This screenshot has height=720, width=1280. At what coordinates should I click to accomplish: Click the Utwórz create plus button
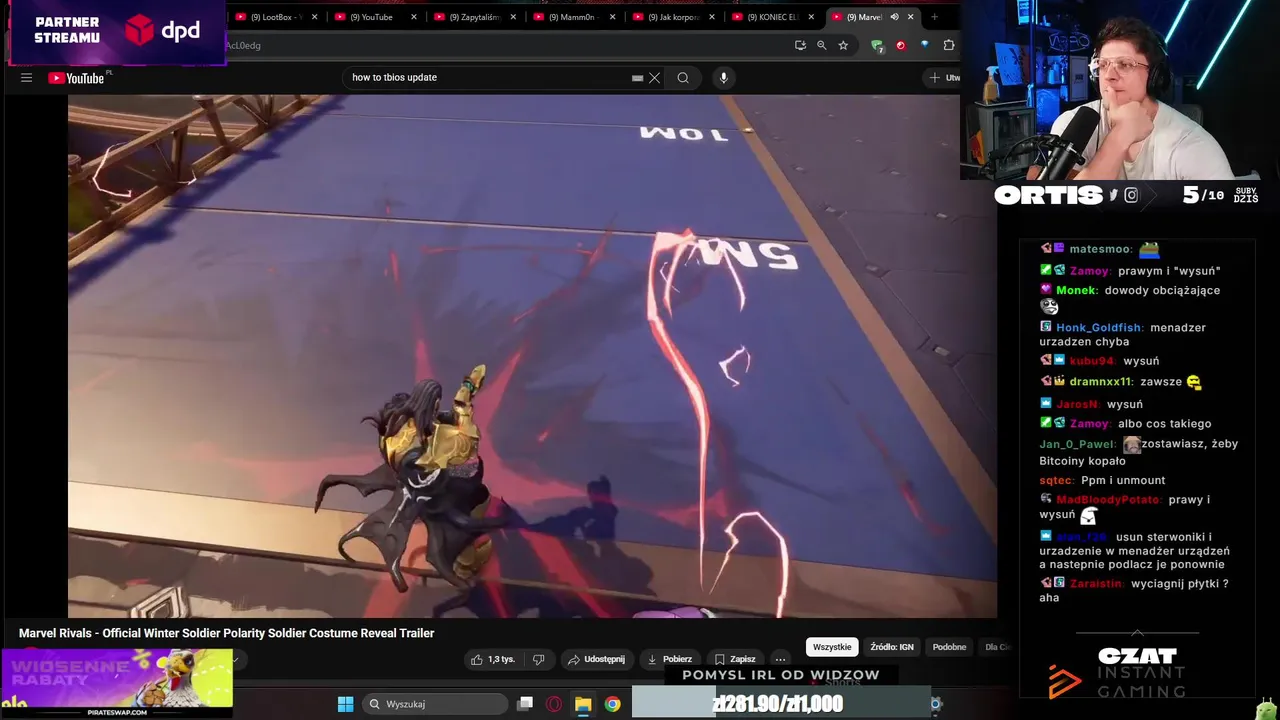tap(943, 78)
